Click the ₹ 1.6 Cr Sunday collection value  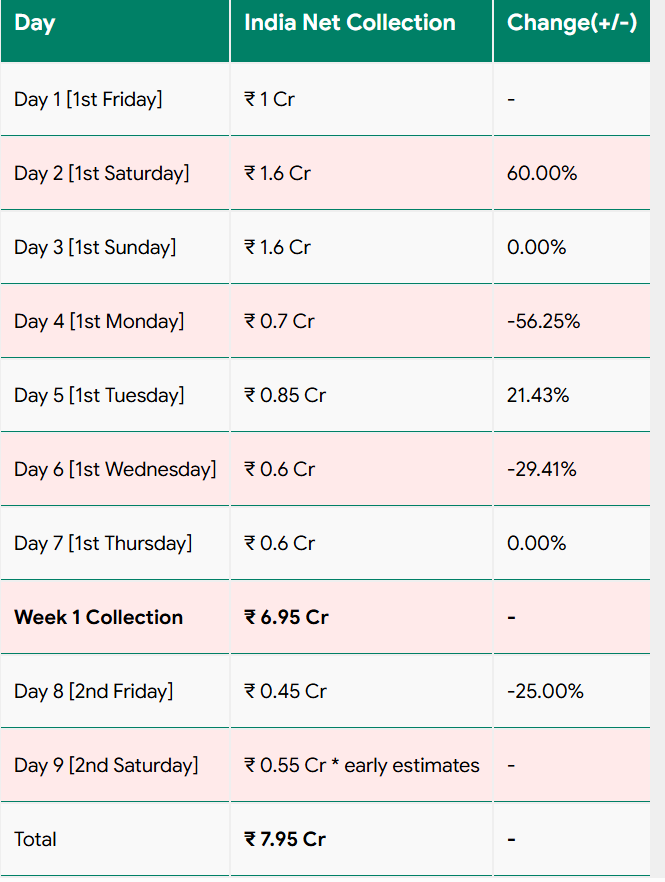click(x=277, y=248)
